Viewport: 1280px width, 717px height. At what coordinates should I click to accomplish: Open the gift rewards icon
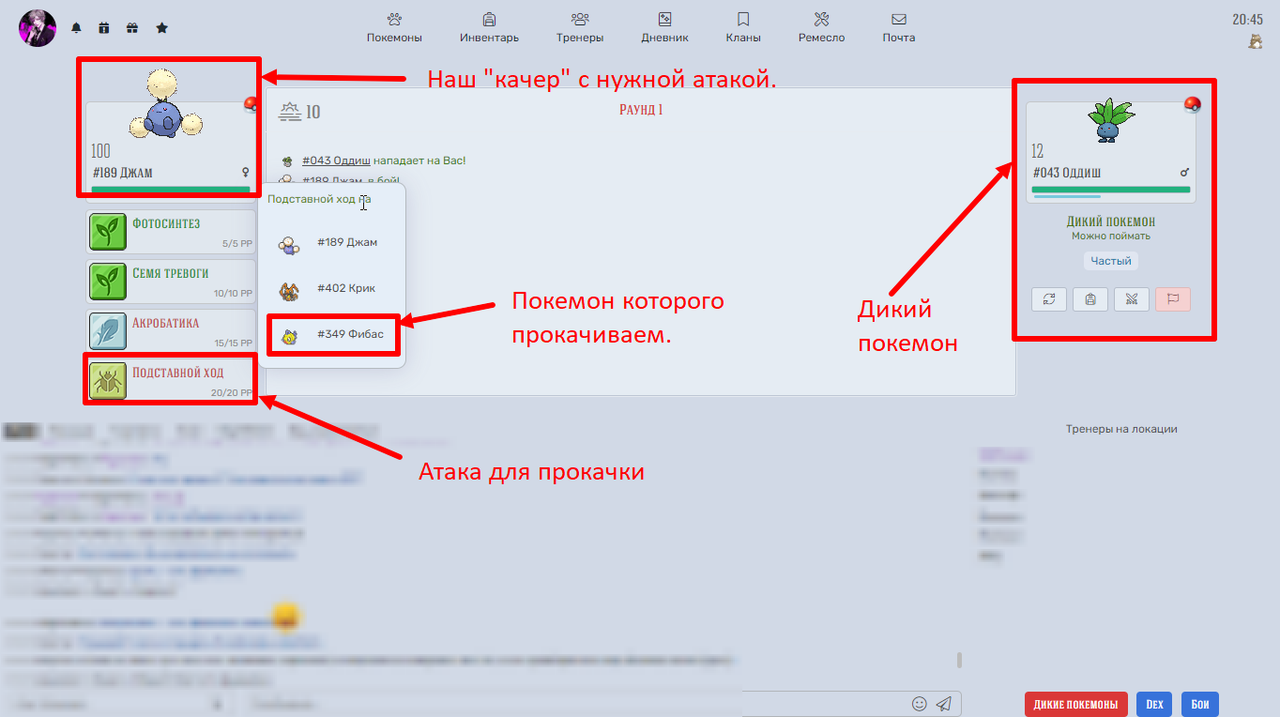coord(132,29)
